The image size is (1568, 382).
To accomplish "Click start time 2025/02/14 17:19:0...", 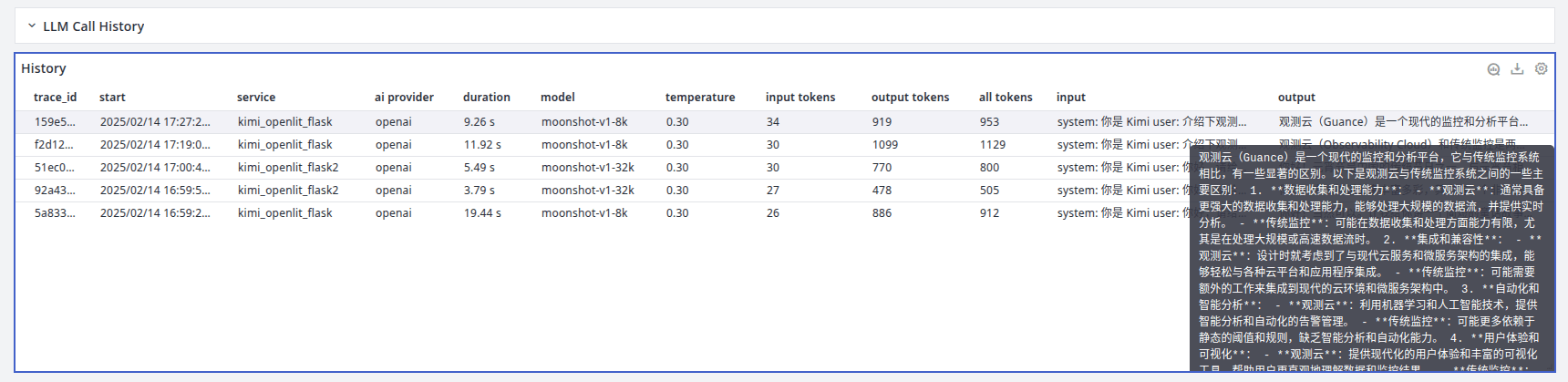I will [x=155, y=145].
